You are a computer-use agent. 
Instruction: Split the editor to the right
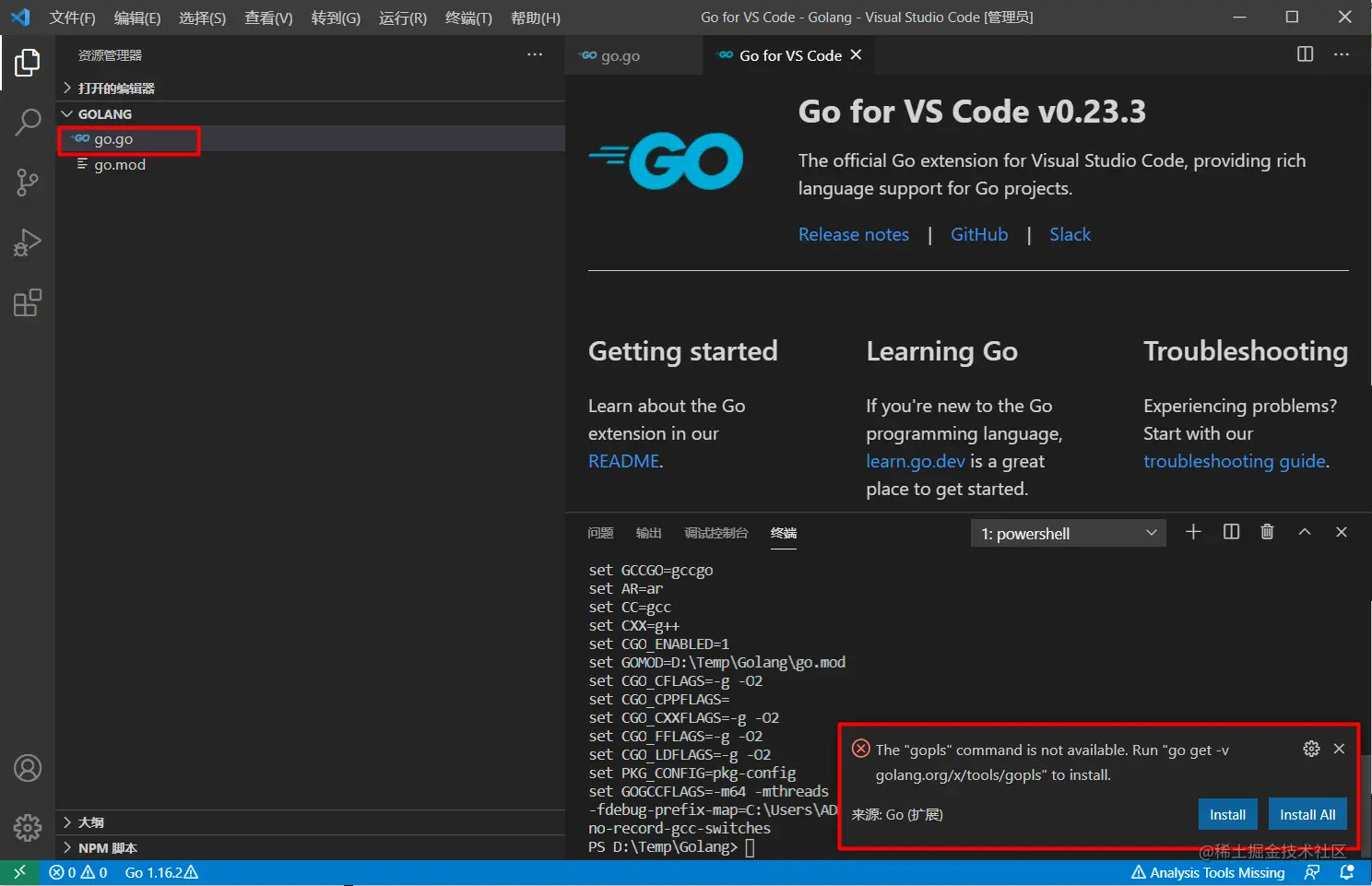1305,54
